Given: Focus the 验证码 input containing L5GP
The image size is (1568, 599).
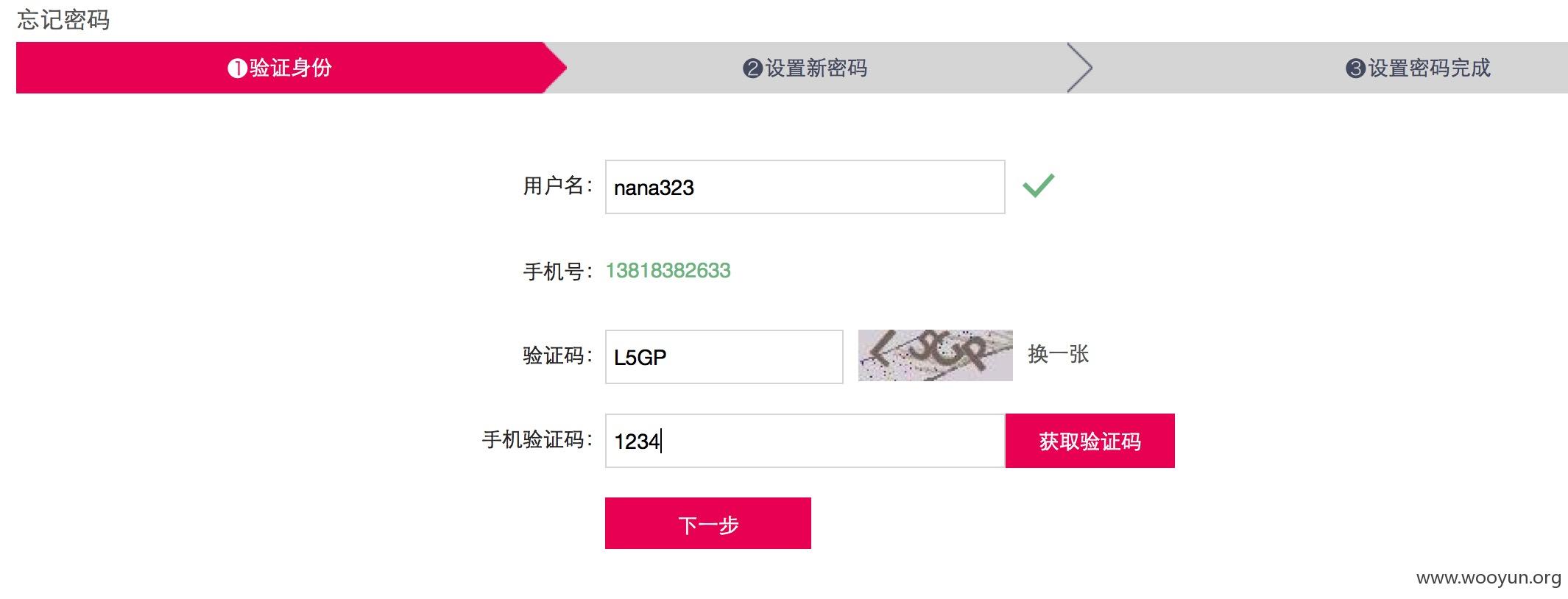Looking at the screenshot, I should [x=724, y=357].
